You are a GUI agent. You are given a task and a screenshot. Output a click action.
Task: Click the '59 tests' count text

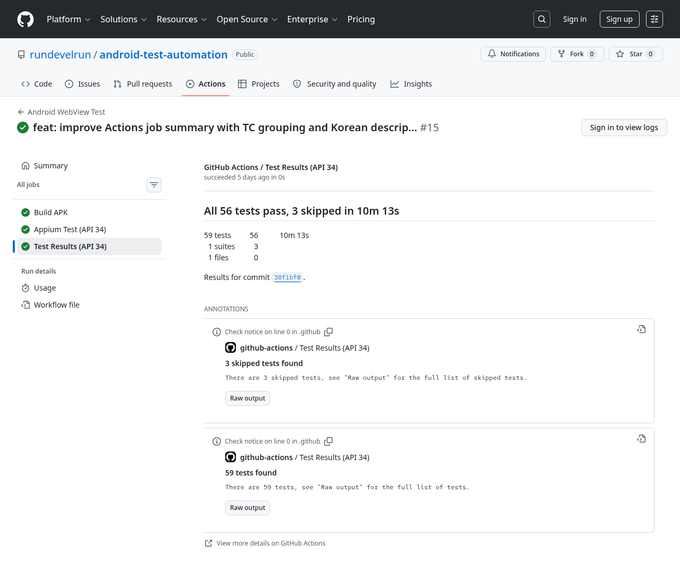(x=217, y=235)
